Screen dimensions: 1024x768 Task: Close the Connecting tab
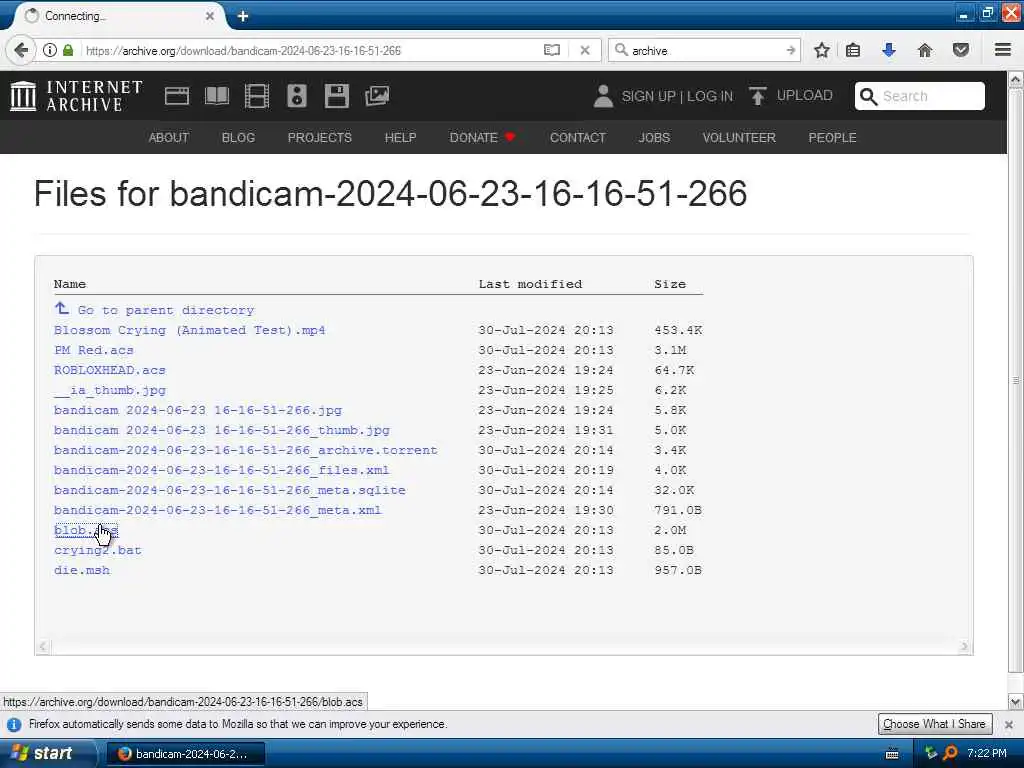[210, 16]
